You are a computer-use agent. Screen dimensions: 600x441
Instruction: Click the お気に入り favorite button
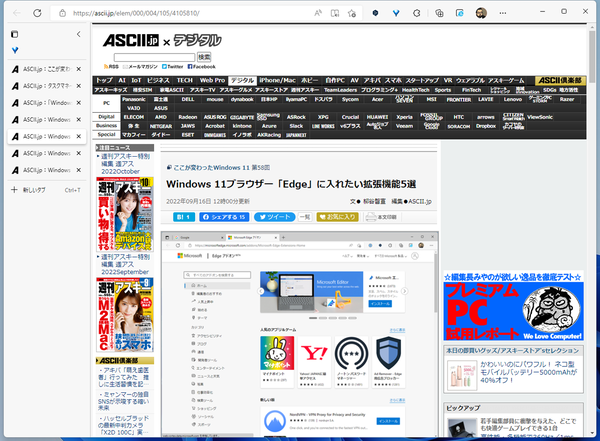pos(338,217)
